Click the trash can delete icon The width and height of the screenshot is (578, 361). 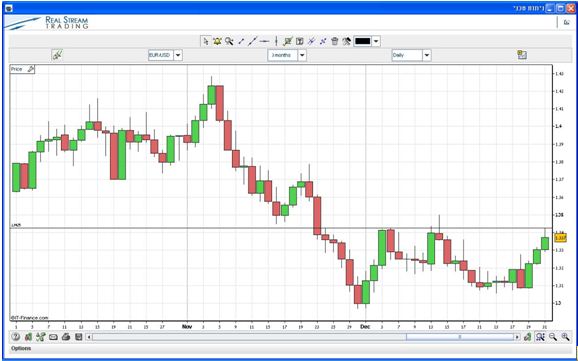click(335, 41)
